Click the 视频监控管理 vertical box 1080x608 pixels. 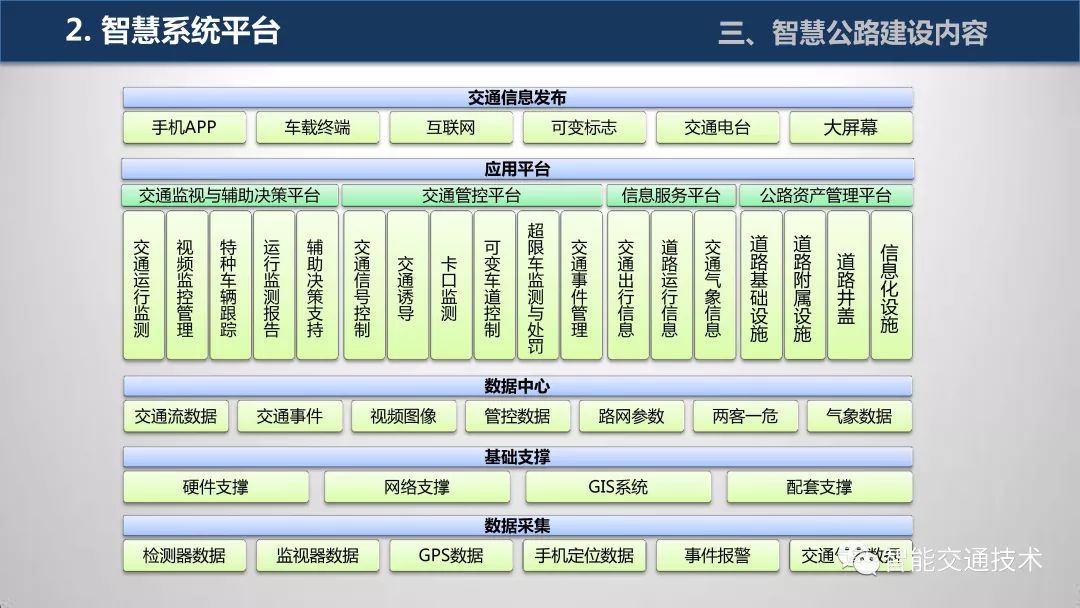coord(187,285)
